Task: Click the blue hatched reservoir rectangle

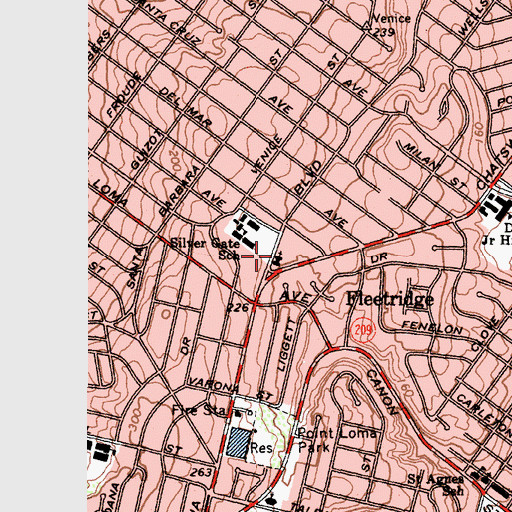Action: click(239, 442)
